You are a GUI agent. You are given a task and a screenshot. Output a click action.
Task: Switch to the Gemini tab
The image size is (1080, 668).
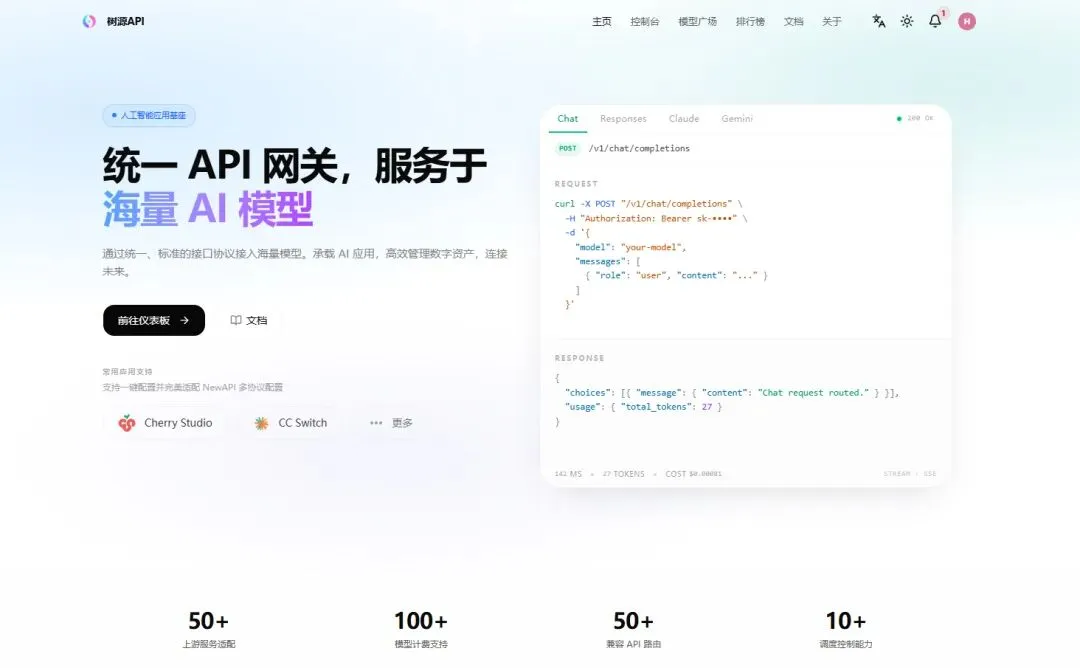pyautogui.click(x=737, y=118)
